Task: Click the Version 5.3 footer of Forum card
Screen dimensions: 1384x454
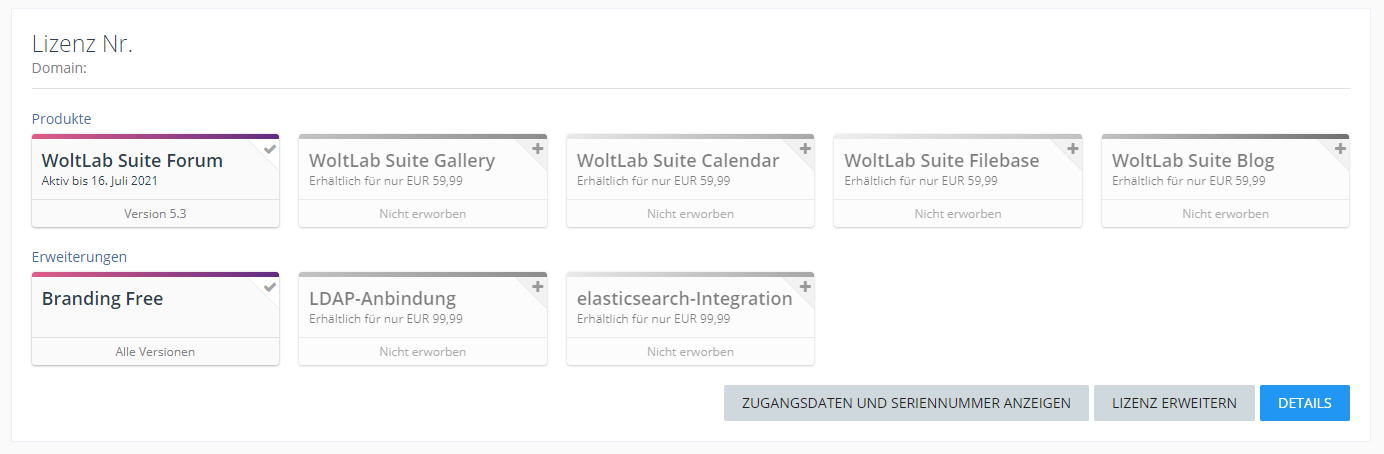Action: (155, 214)
